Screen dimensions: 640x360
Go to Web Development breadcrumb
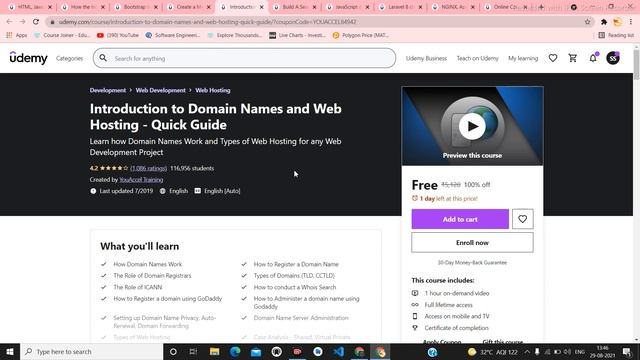160,90
